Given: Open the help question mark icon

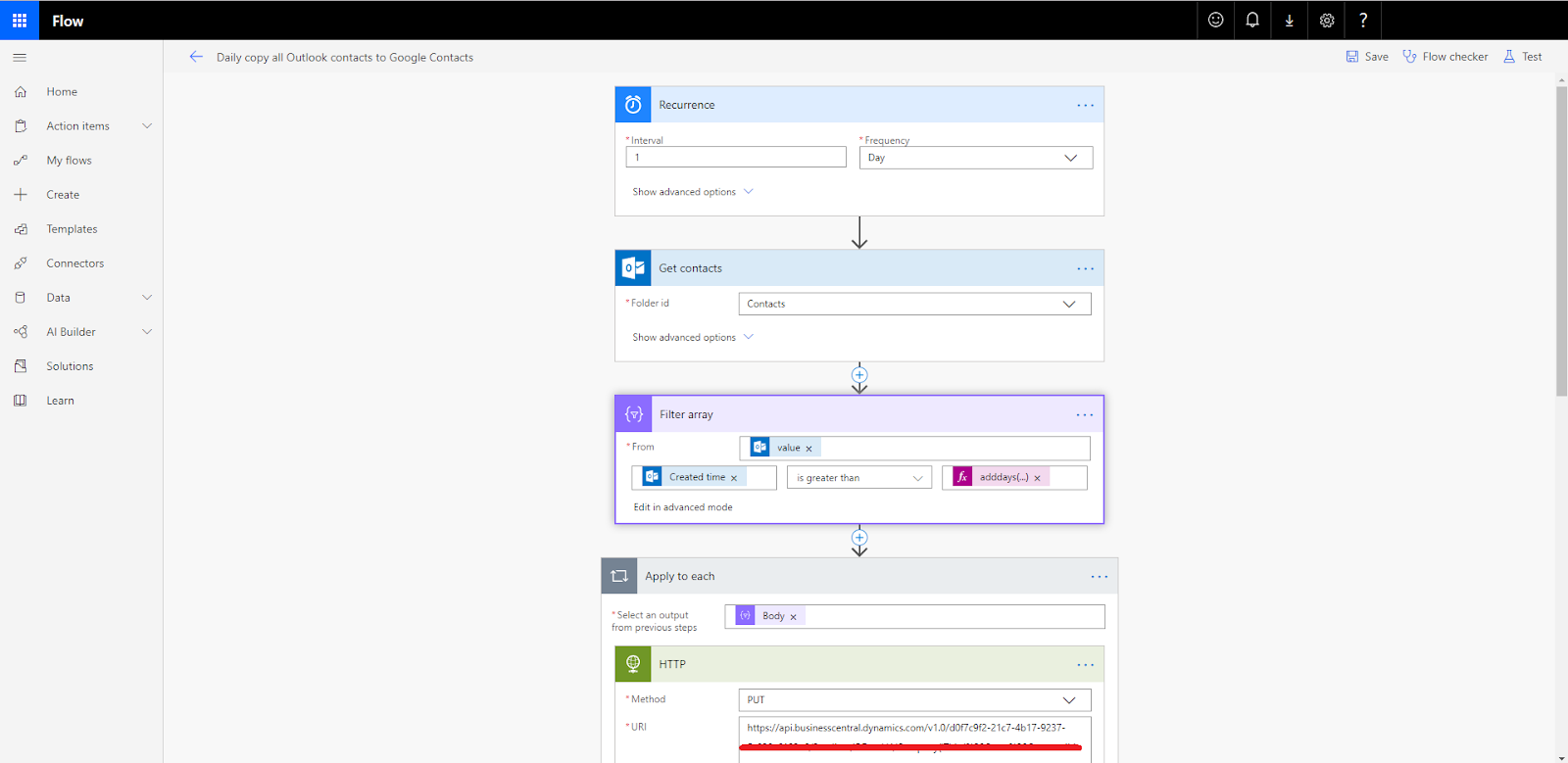Looking at the screenshot, I should click(x=1363, y=21).
